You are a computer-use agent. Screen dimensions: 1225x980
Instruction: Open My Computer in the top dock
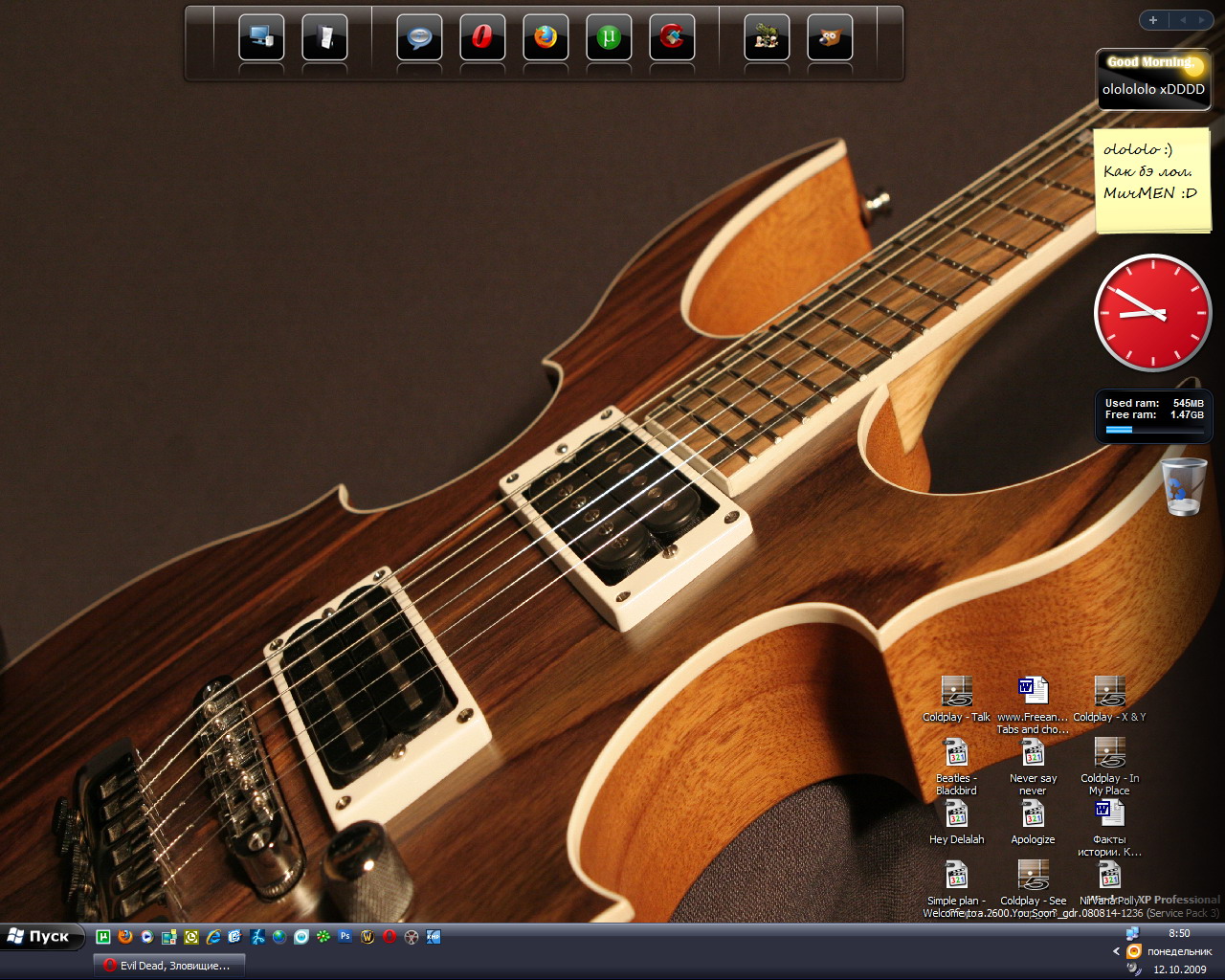pyautogui.click(x=261, y=38)
